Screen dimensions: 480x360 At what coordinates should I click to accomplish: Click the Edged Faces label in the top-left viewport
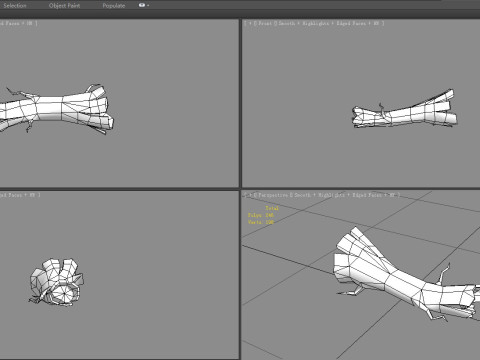11,23
